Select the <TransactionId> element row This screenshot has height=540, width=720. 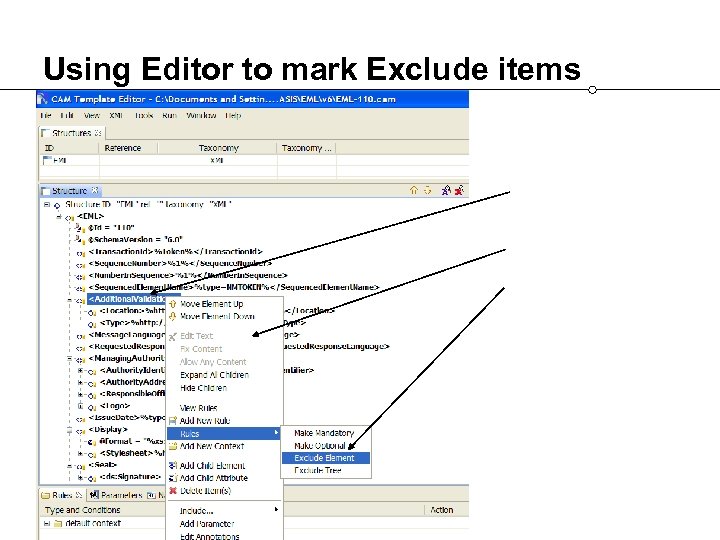(x=175, y=252)
